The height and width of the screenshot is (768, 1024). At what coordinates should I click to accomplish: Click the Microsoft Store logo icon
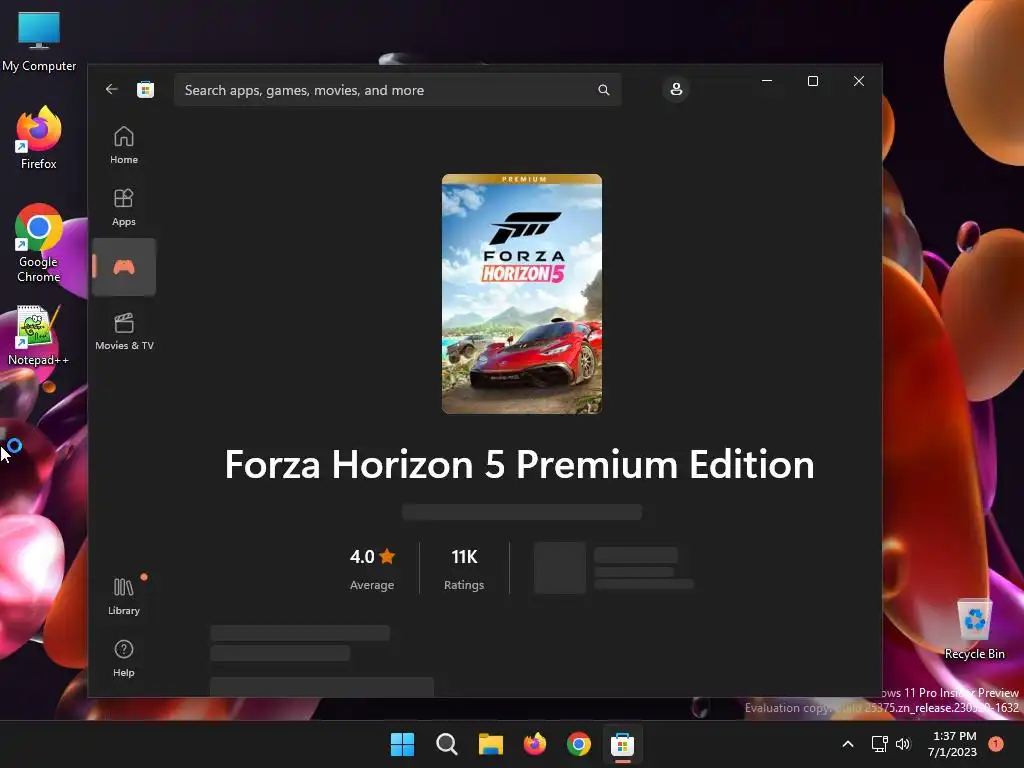coord(146,89)
